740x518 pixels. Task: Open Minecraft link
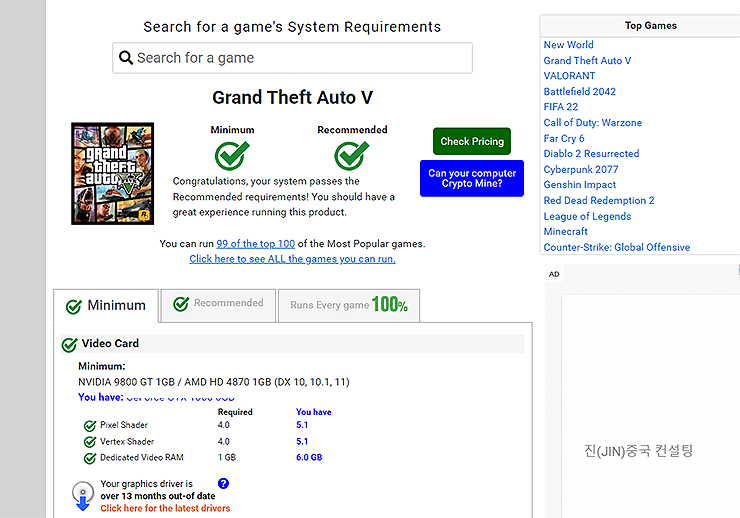[565, 231]
